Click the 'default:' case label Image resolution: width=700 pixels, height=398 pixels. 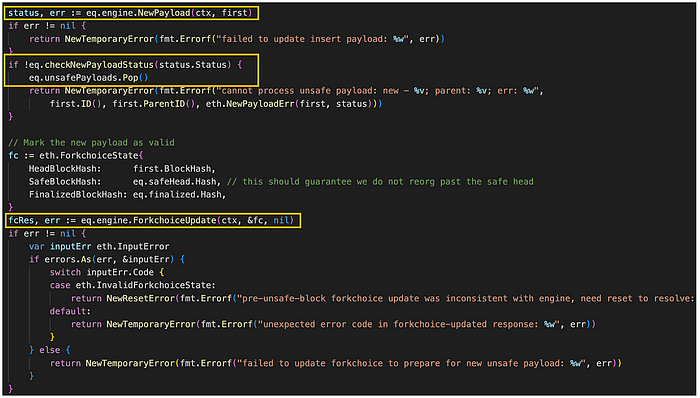(70, 311)
